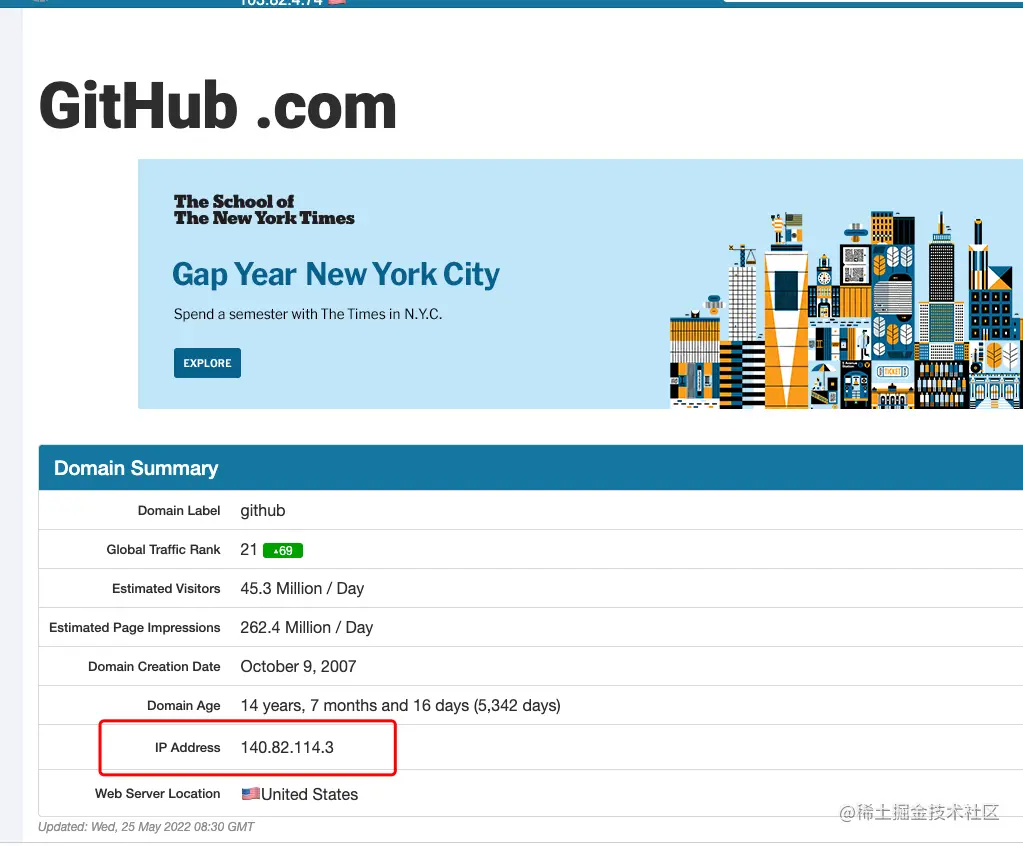Click the IP Address label
This screenshot has height=846, width=1023.
187,748
